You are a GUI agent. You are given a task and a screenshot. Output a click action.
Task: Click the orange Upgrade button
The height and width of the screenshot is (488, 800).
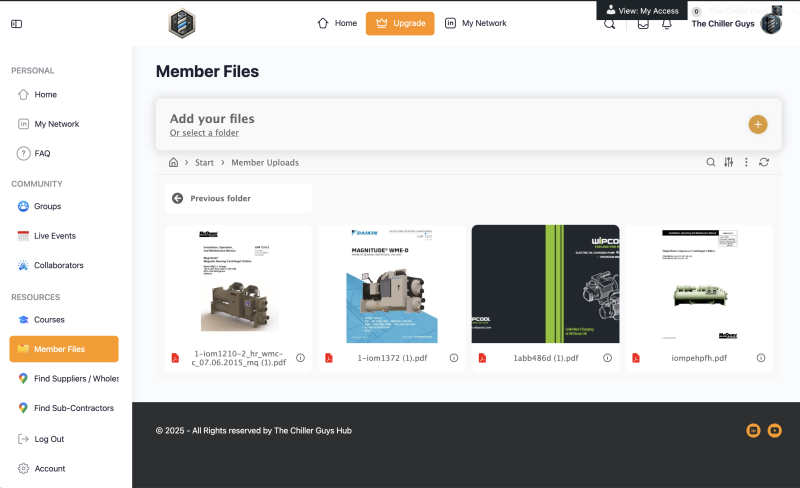click(x=400, y=23)
